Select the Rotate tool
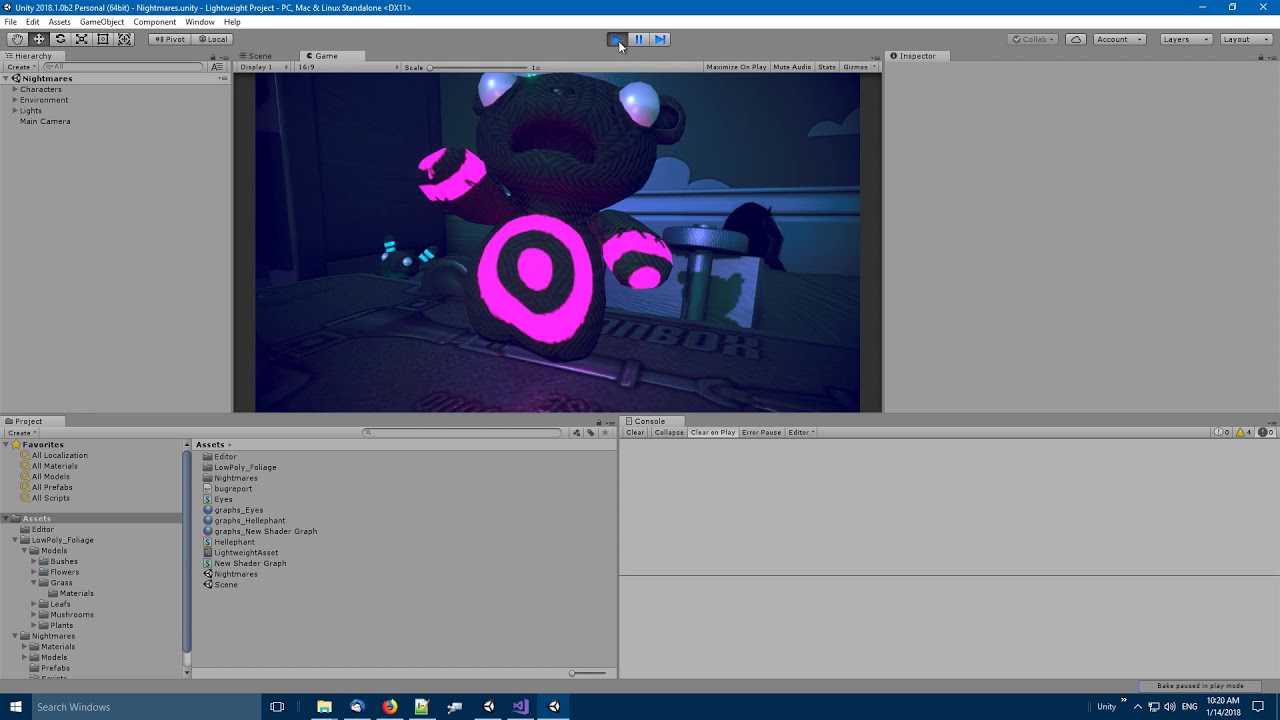This screenshot has height=720, width=1280. click(x=60, y=39)
